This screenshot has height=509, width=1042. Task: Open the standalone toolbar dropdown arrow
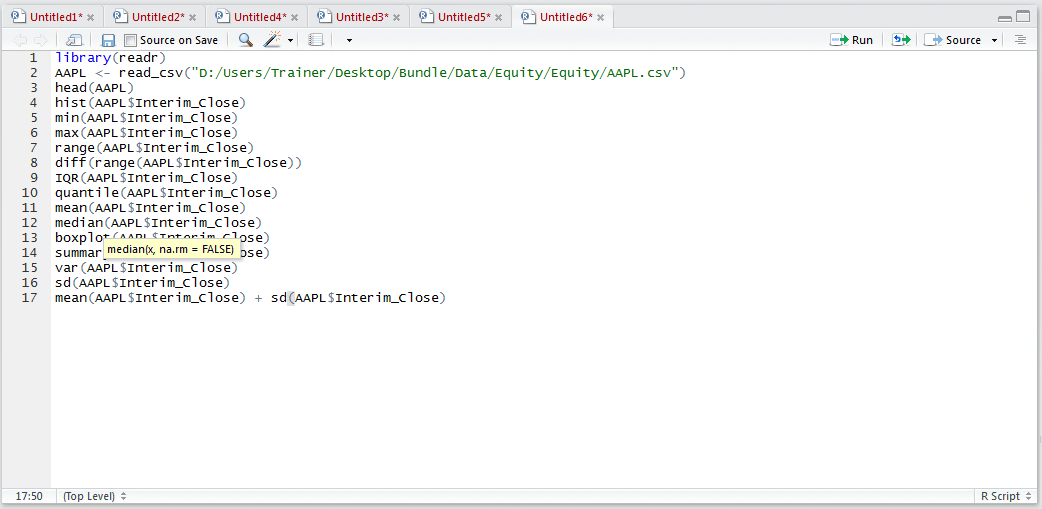pos(350,41)
